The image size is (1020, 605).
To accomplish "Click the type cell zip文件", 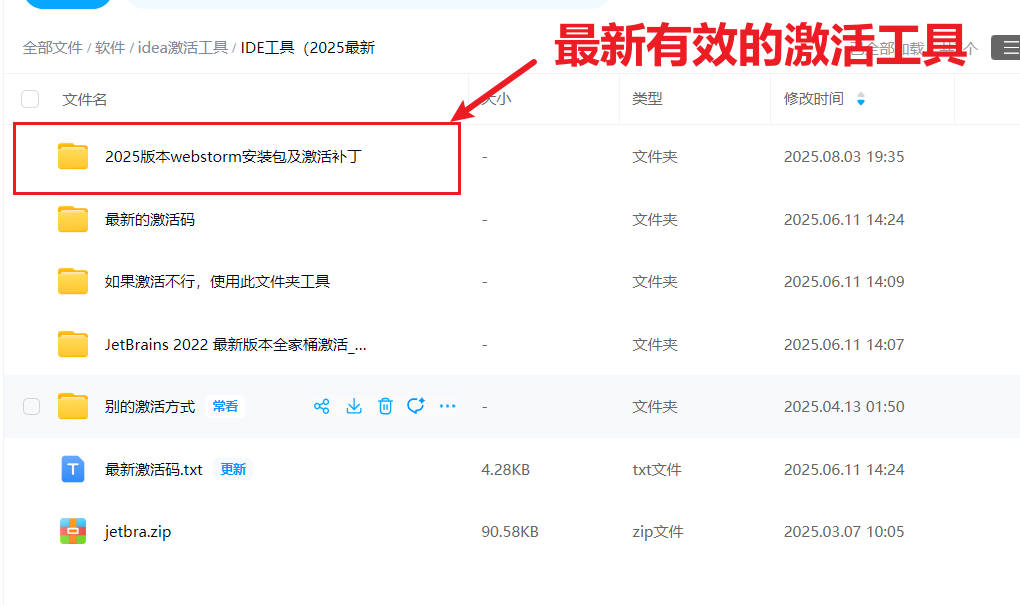I will pos(658,531).
